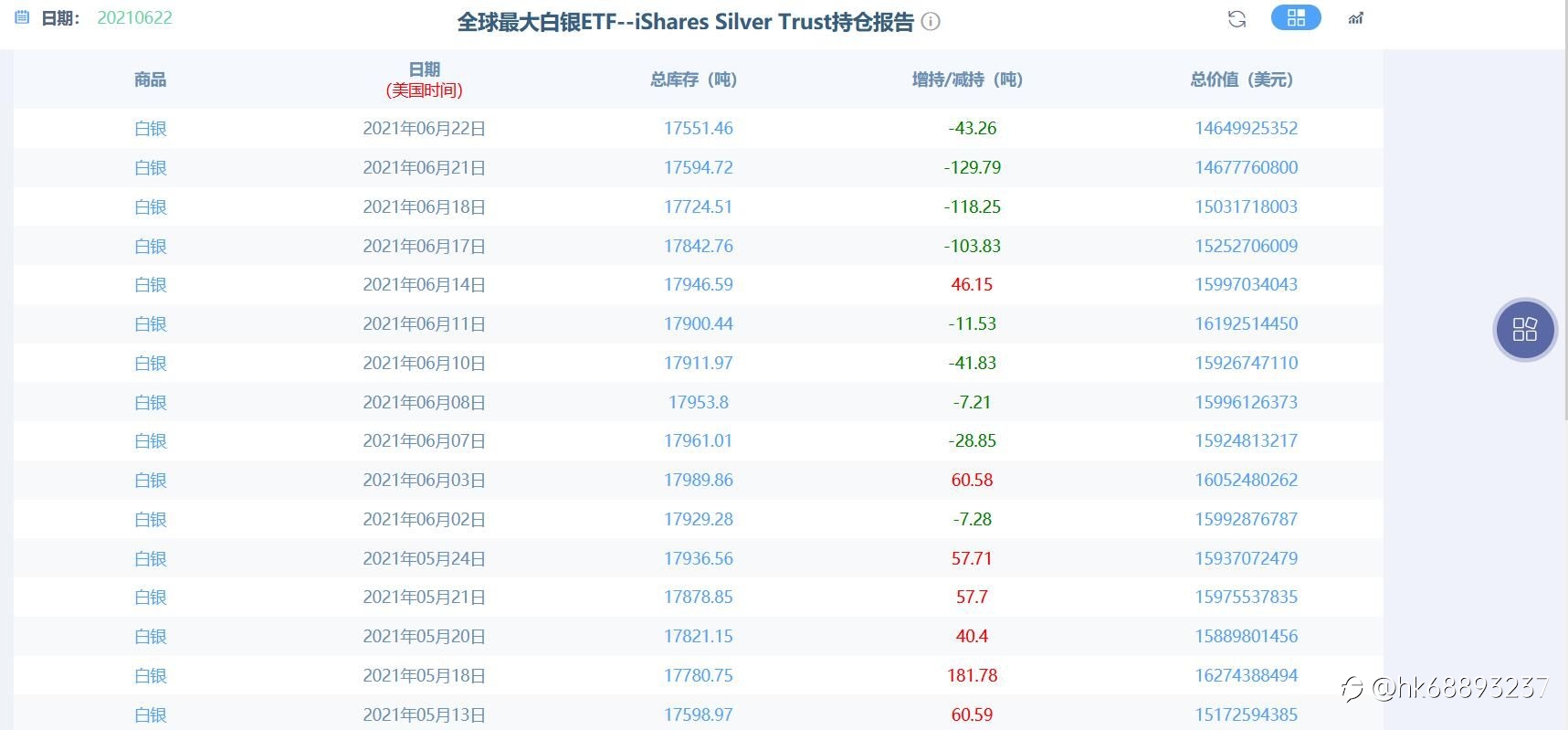This screenshot has height=730, width=1568.
Task: Switch to table grid view
Action: pyautogui.click(x=1296, y=17)
